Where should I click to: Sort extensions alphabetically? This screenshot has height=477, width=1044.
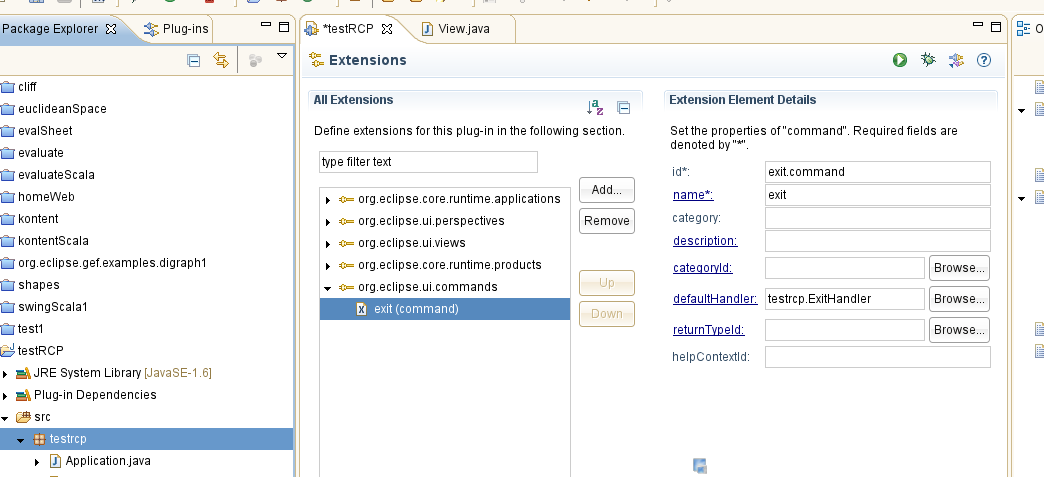pyautogui.click(x=595, y=107)
